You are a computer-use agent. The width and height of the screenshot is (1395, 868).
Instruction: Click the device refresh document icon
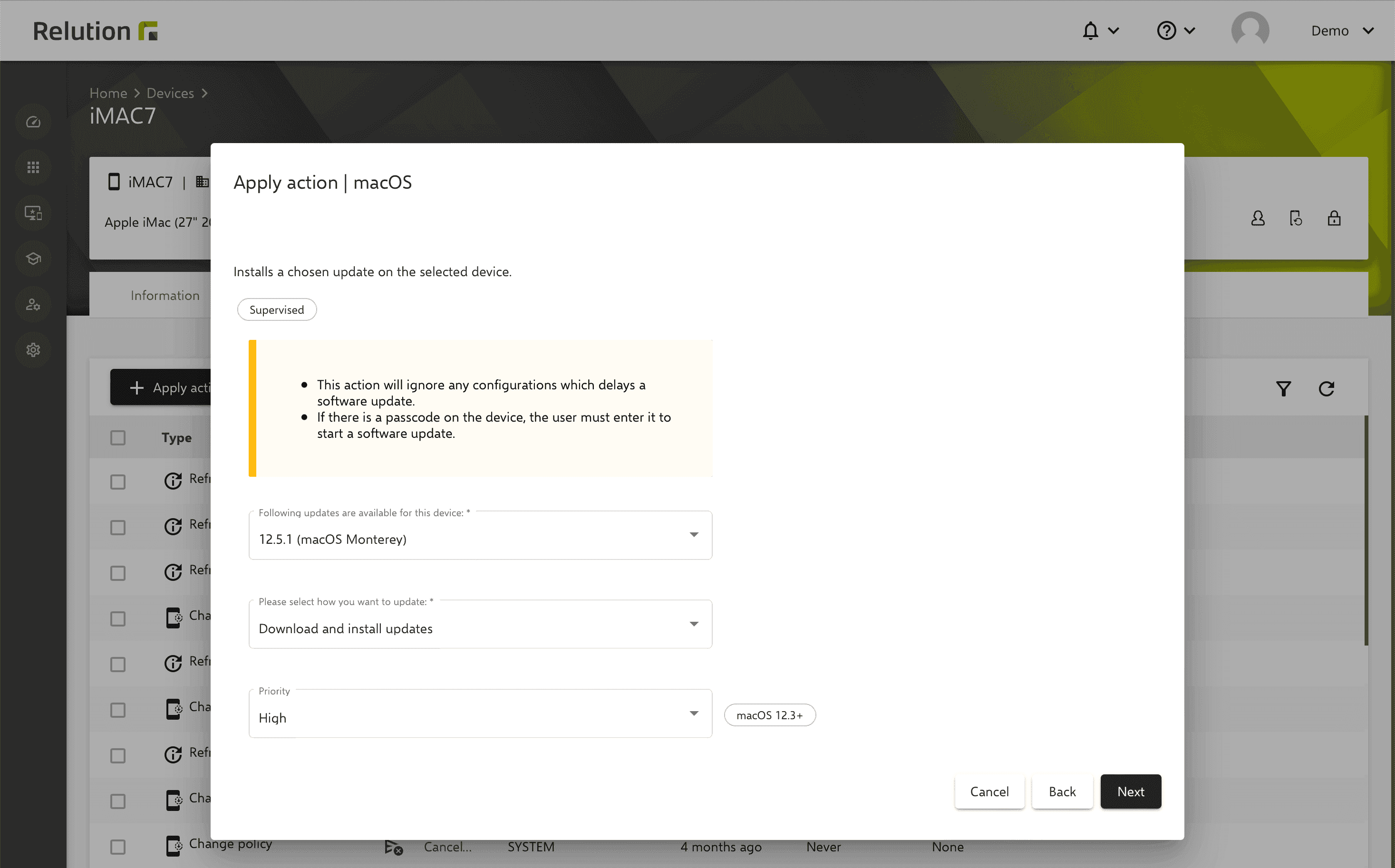[x=1296, y=218]
